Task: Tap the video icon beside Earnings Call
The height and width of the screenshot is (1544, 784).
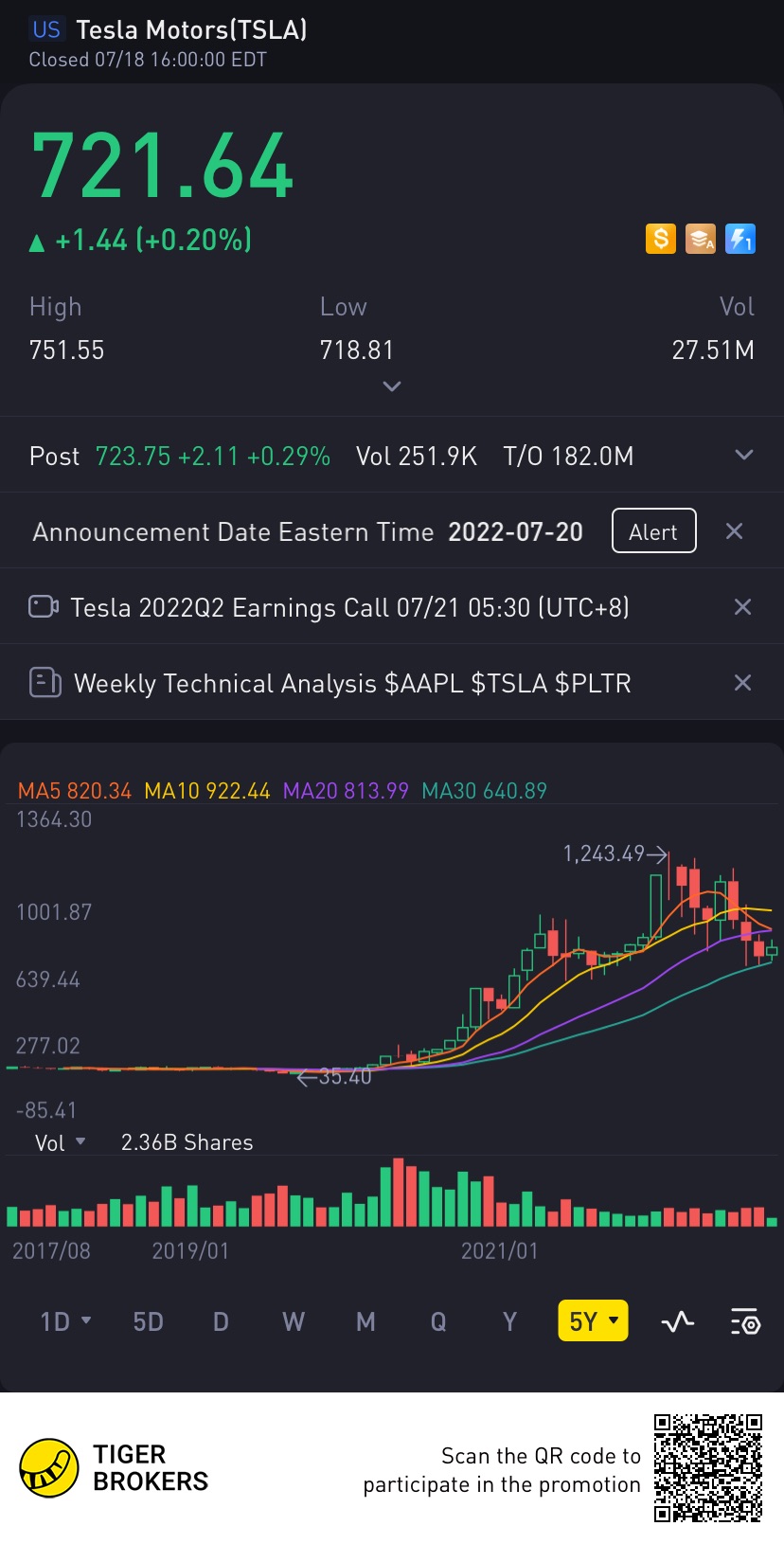Action: [44, 606]
